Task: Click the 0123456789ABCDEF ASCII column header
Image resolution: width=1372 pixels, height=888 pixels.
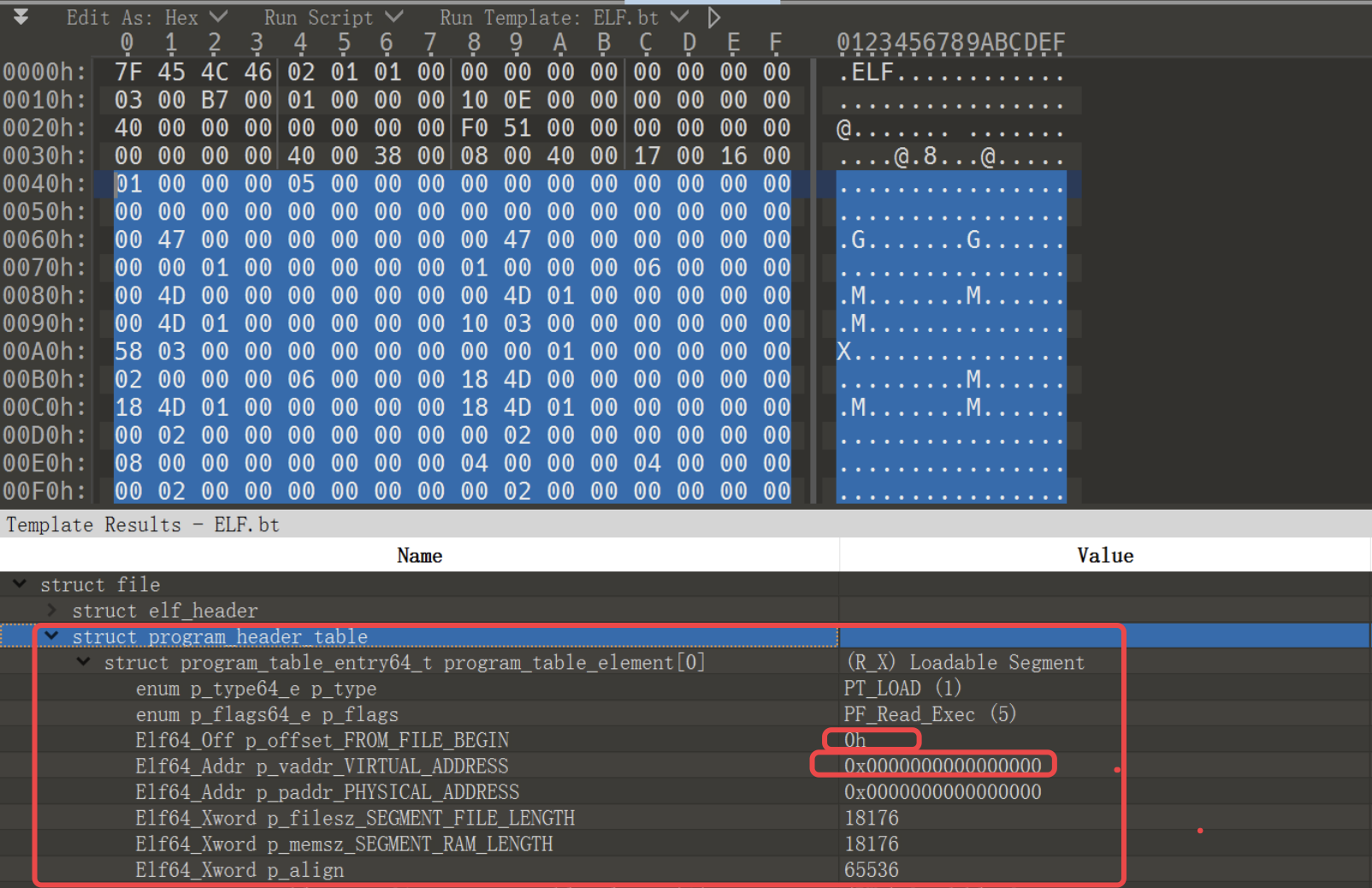Action: coord(950,43)
